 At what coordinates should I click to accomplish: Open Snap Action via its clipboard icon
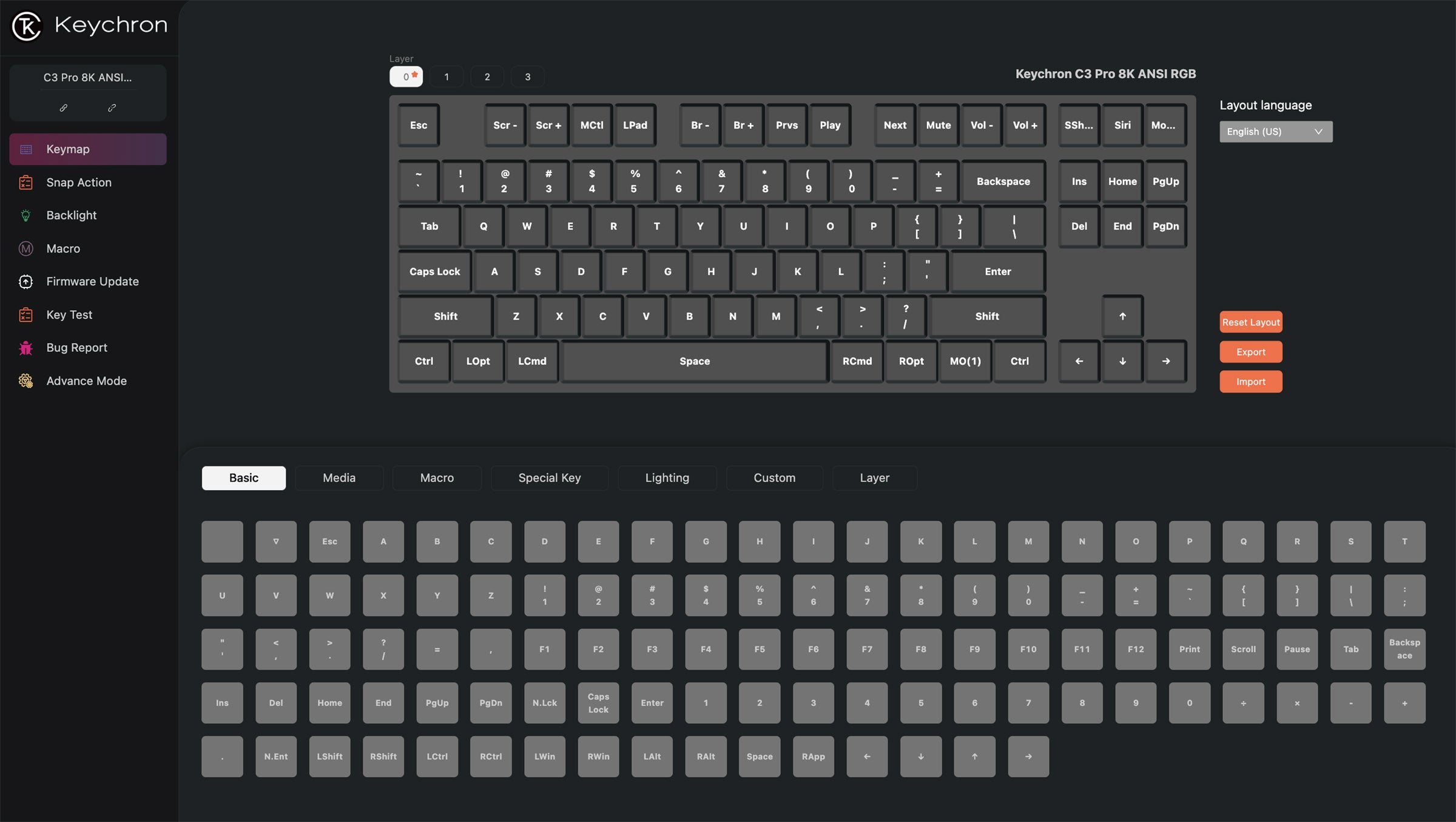(x=25, y=183)
